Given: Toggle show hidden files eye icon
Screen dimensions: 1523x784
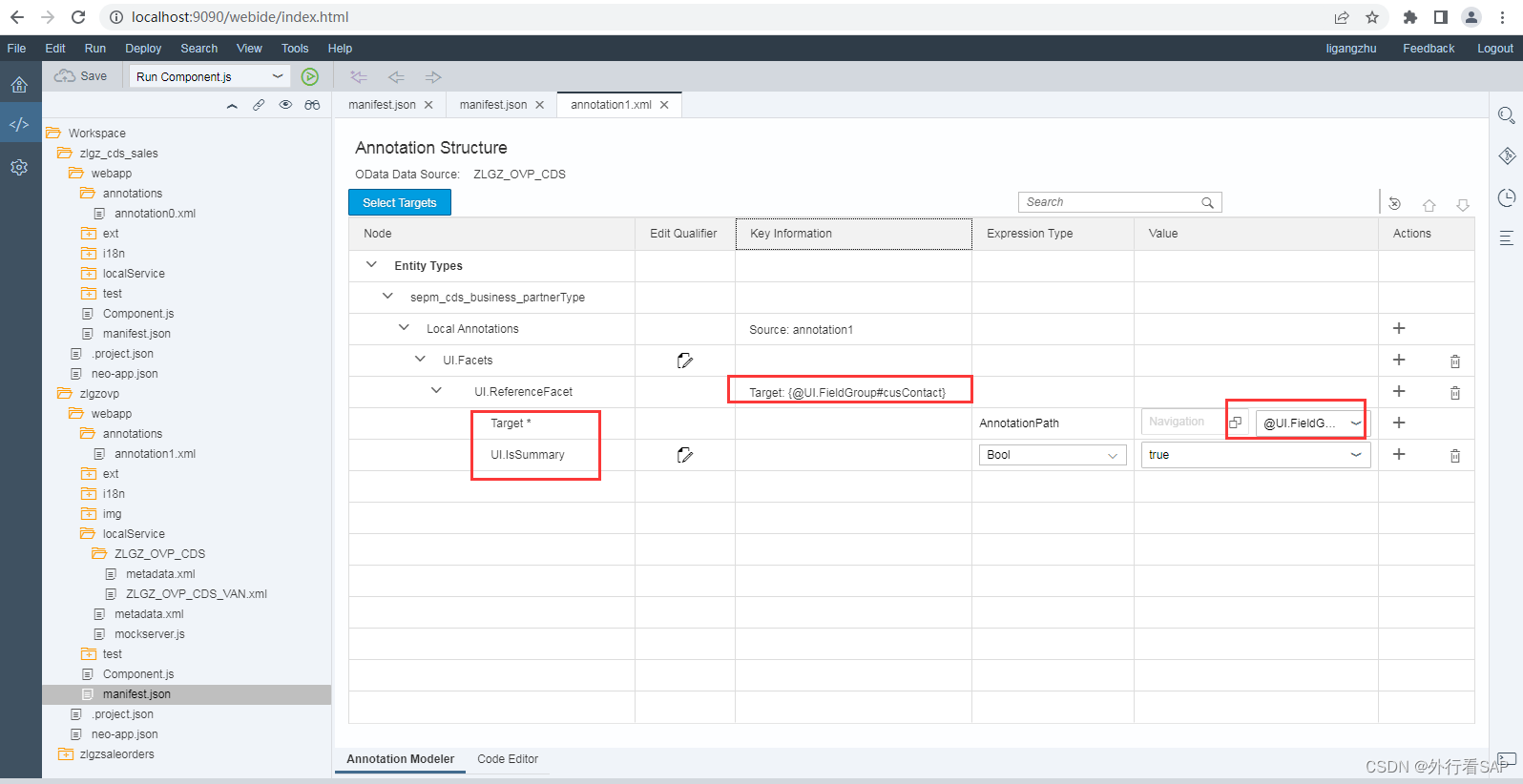Looking at the screenshot, I should pyautogui.click(x=285, y=105).
